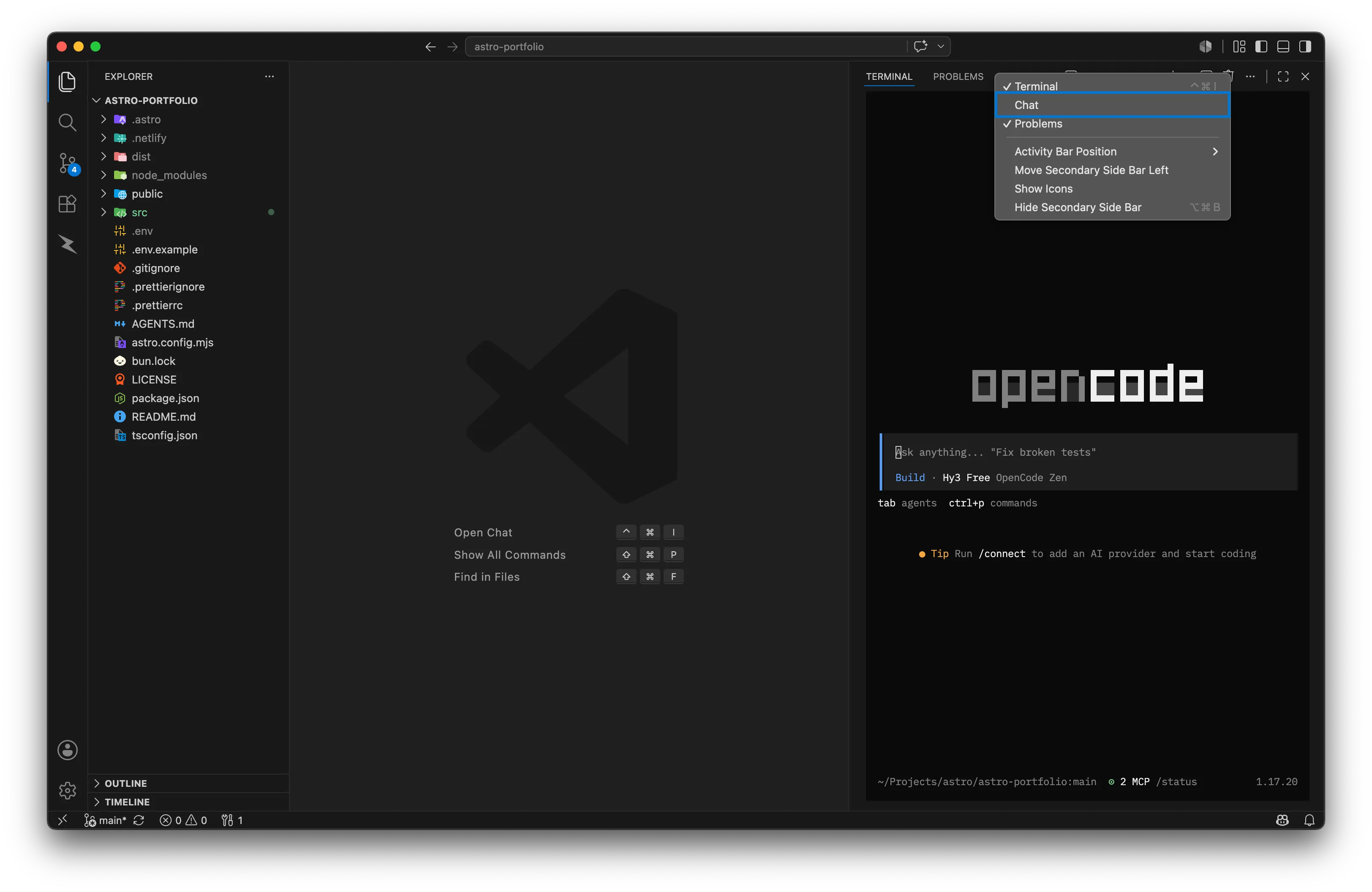Open Explorer more actions ellipsis
The width and height of the screenshot is (1372, 892).
point(269,76)
